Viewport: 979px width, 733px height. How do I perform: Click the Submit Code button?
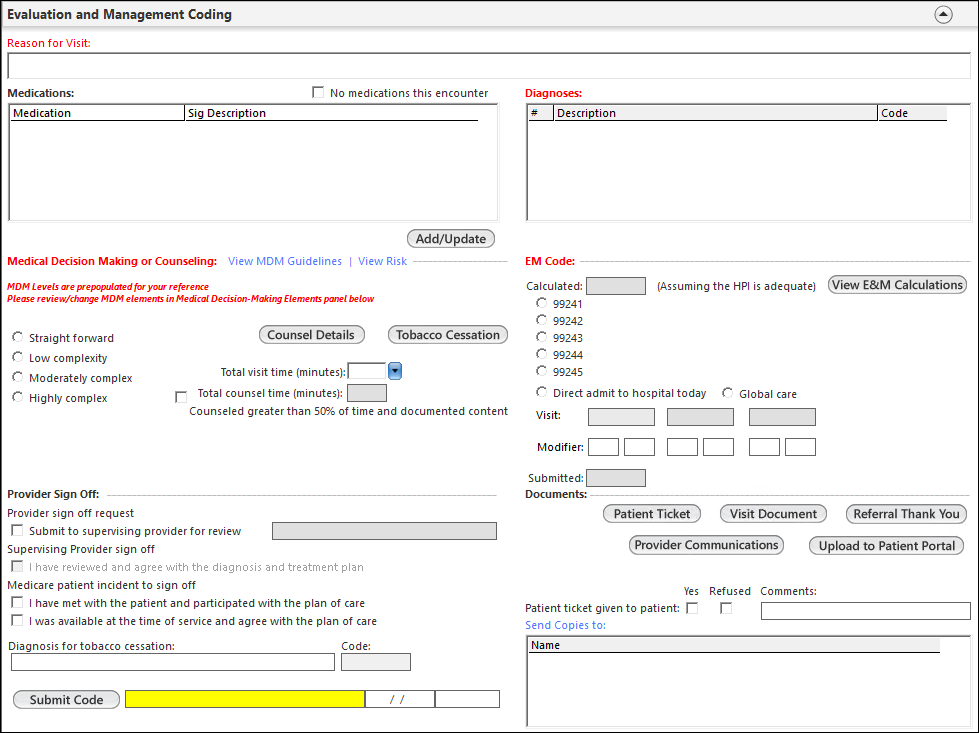[x=66, y=699]
